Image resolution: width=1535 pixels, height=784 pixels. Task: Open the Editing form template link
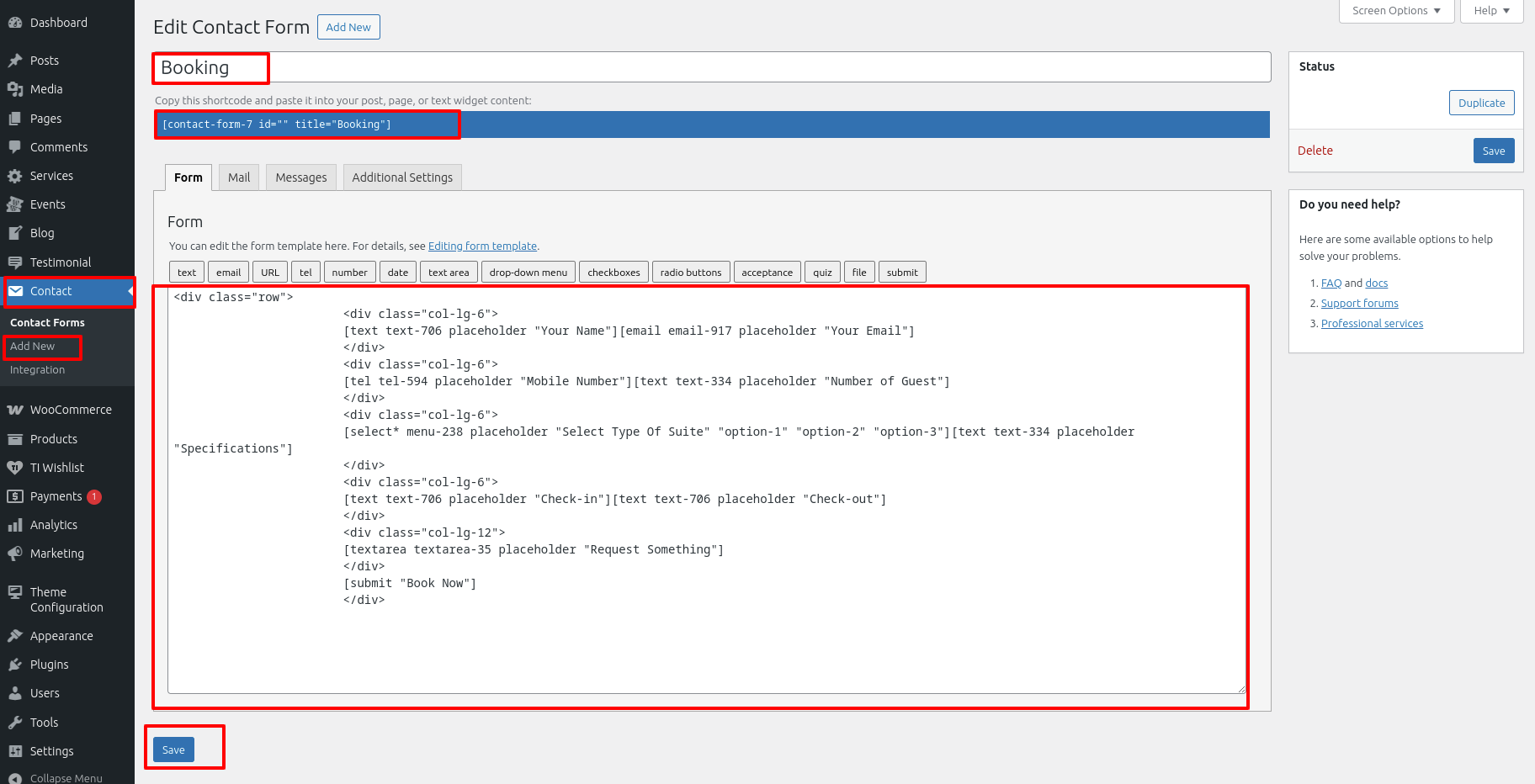tap(482, 246)
